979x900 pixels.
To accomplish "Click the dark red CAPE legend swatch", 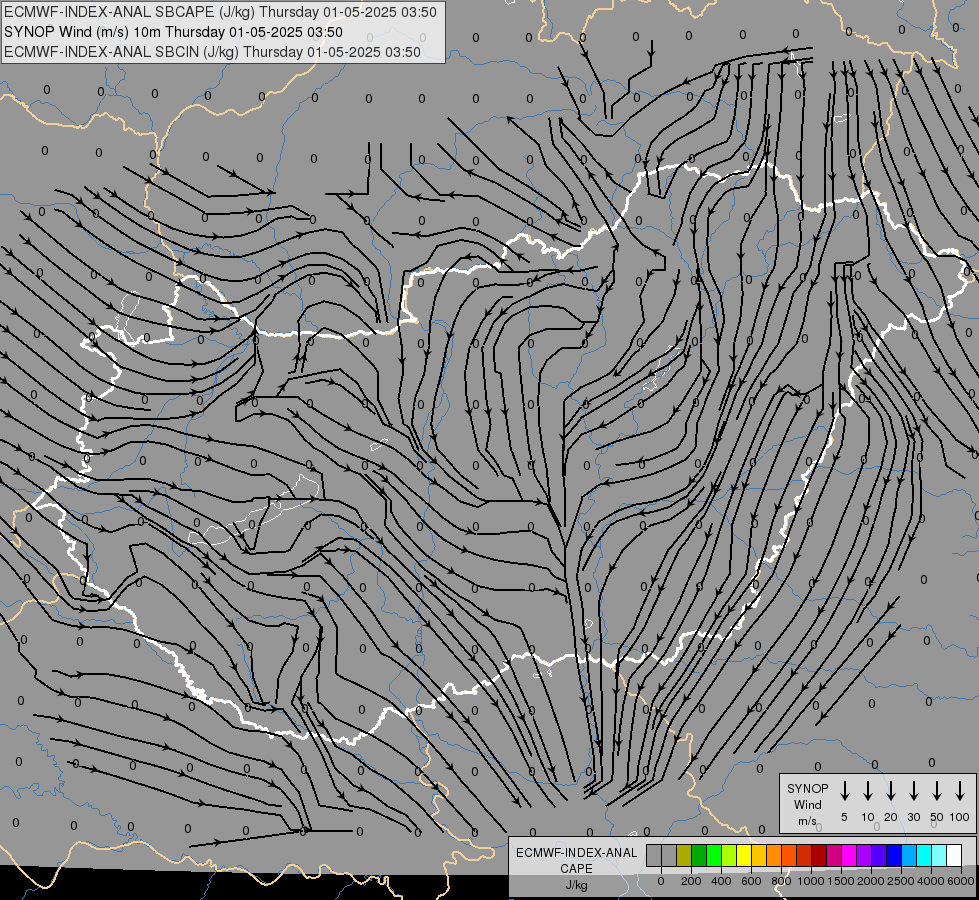I will click(820, 855).
